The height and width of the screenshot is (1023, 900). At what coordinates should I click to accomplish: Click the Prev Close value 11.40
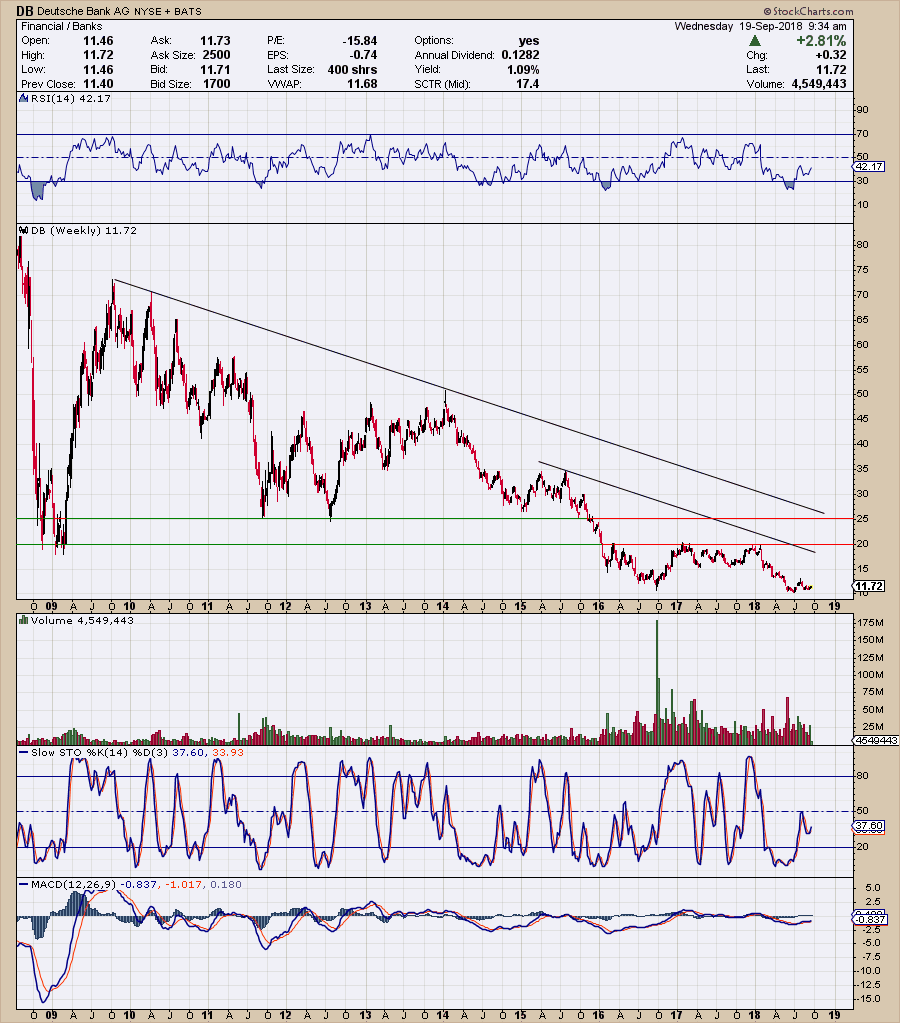click(98, 84)
